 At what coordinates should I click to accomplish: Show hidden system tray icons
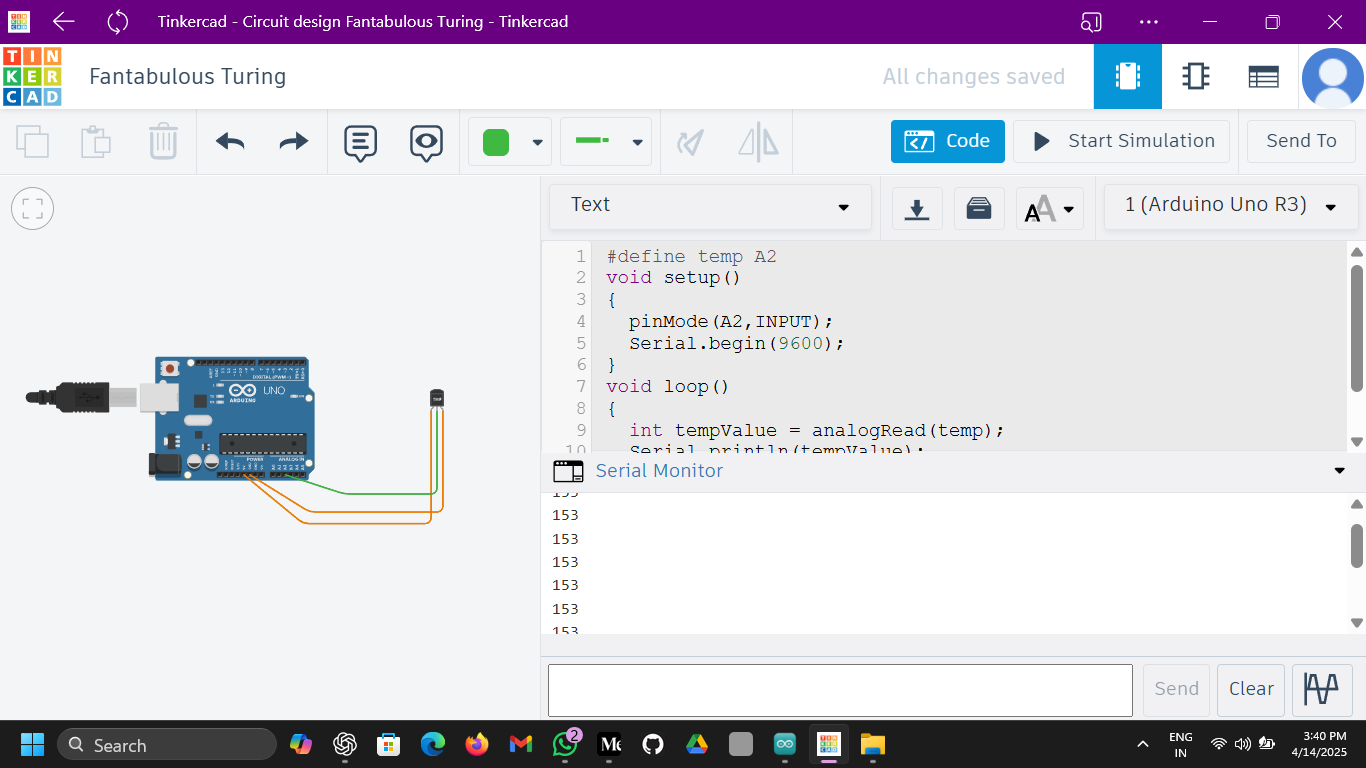point(1142,745)
